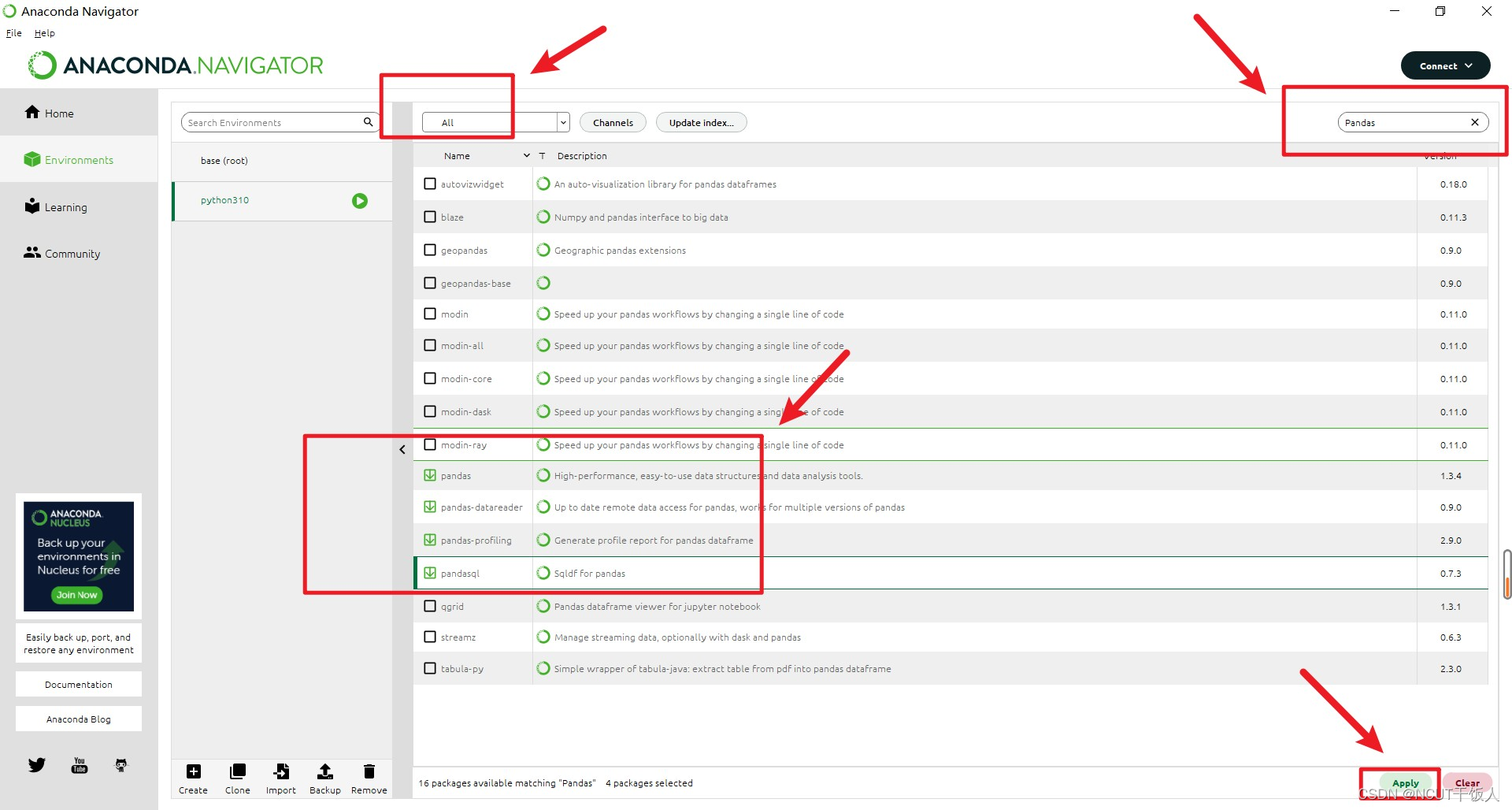1512x810 pixels.
Task: Uncheck the pandas package checkbox
Action: click(430, 475)
